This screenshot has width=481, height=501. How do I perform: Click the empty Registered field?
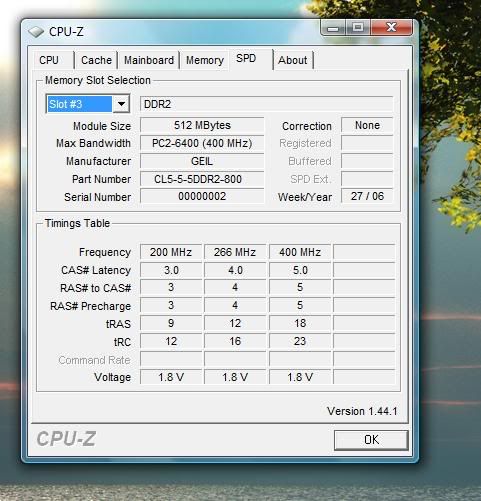[x=367, y=143]
